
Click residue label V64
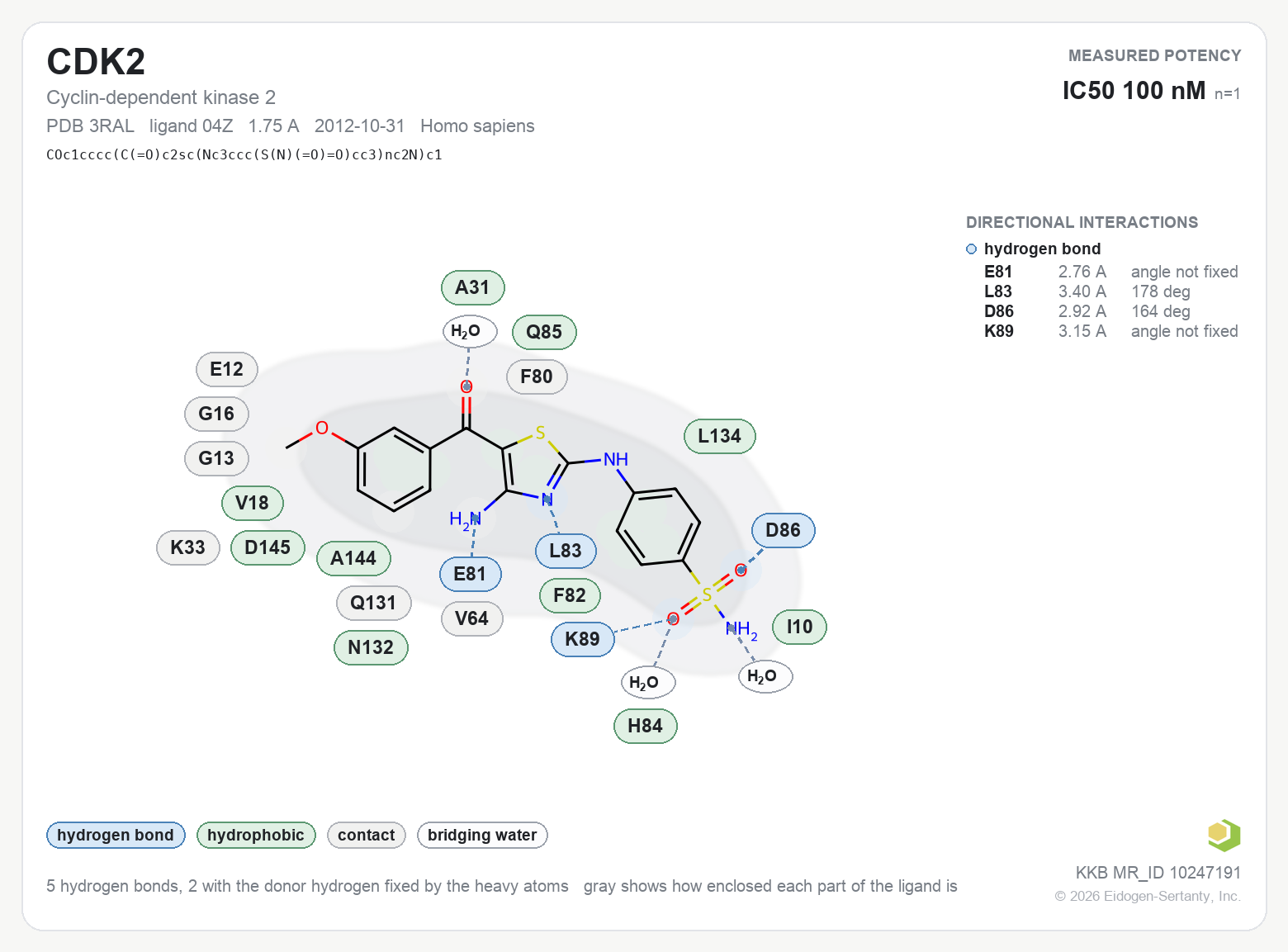click(471, 618)
